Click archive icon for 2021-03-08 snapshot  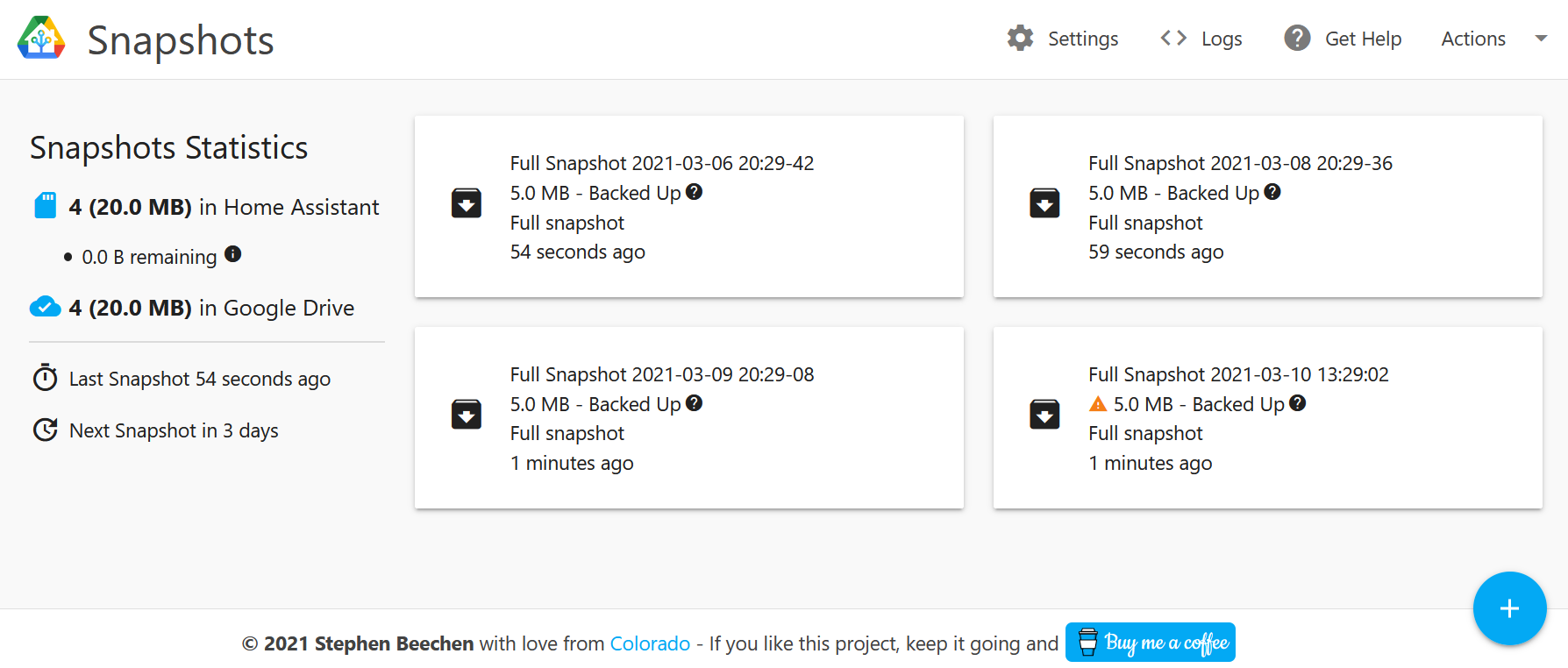click(x=1044, y=203)
